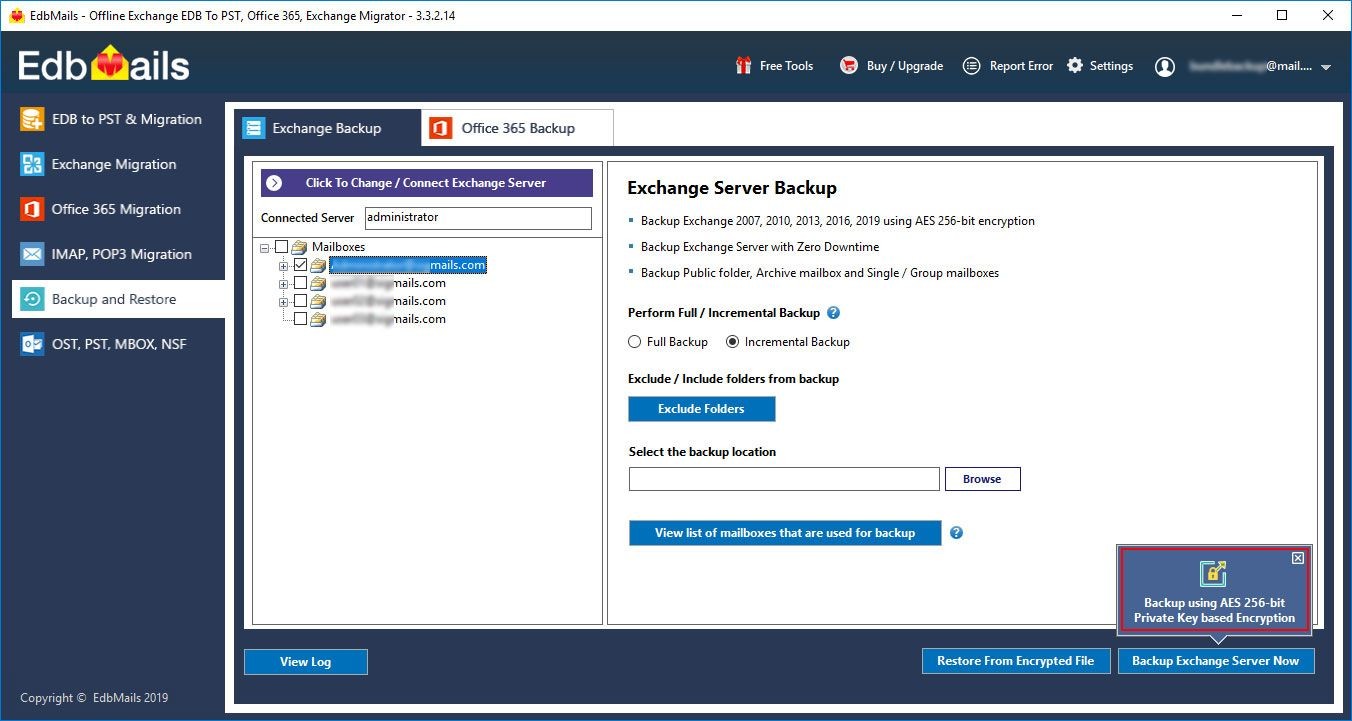This screenshot has height=721, width=1352.
Task: Click the Buy / Upgrade cart icon
Action: tap(849, 66)
